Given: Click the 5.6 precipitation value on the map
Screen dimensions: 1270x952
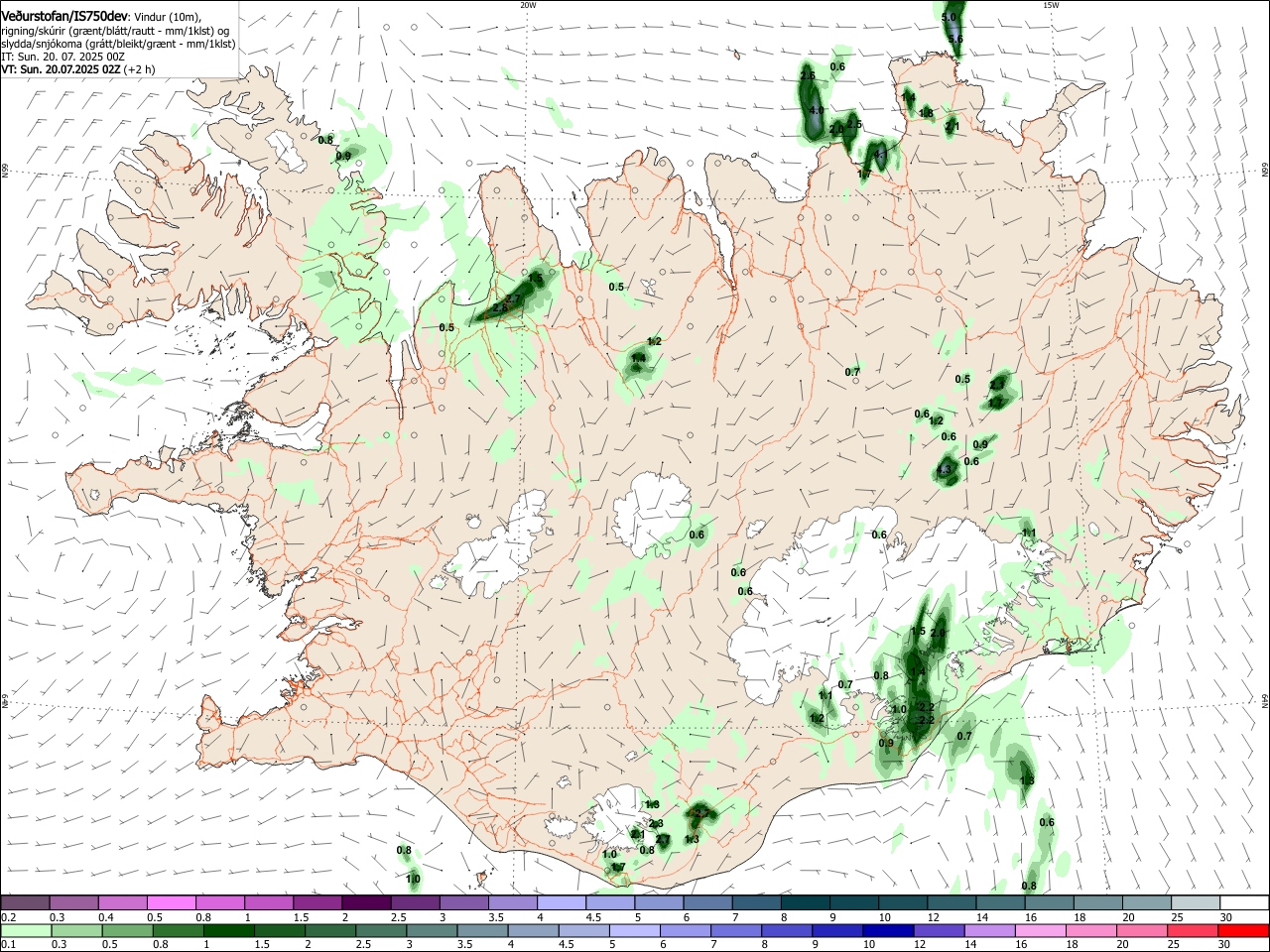Looking at the screenshot, I should coord(955,39).
